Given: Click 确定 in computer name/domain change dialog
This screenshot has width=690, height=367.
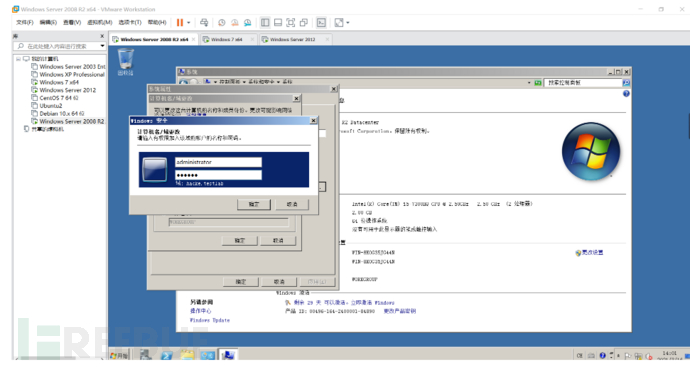Looking at the screenshot, I should 239,241.
